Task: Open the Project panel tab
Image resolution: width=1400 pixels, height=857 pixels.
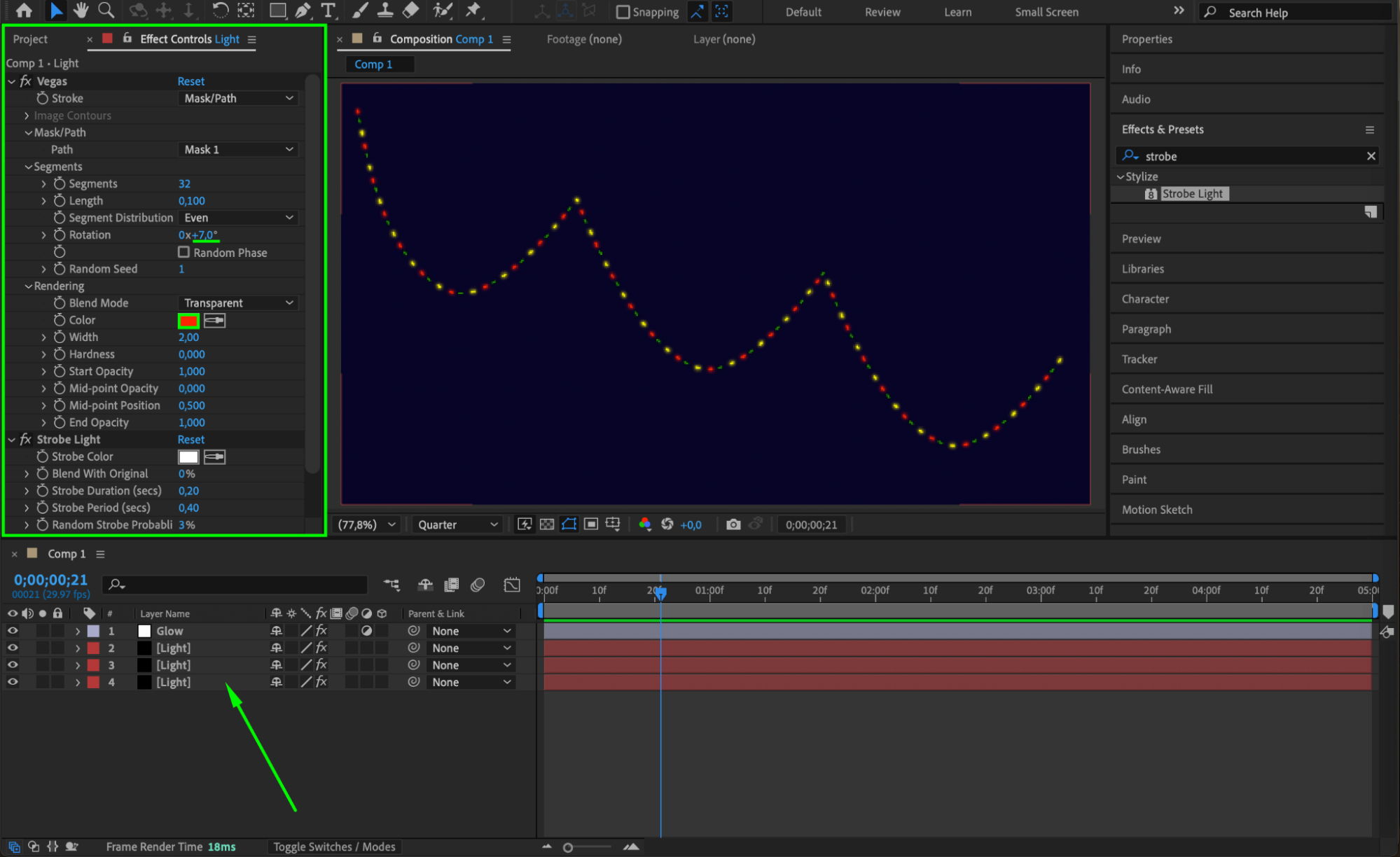Action: pos(30,39)
